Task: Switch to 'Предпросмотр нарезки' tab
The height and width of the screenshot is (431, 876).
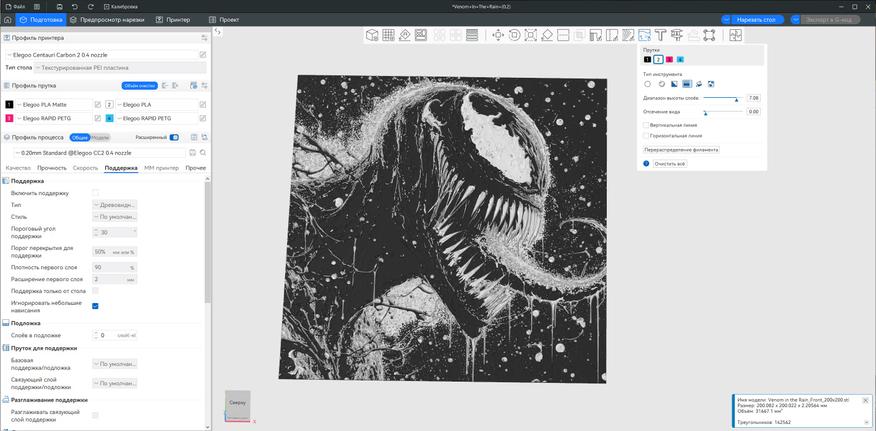Action: click(x=107, y=20)
